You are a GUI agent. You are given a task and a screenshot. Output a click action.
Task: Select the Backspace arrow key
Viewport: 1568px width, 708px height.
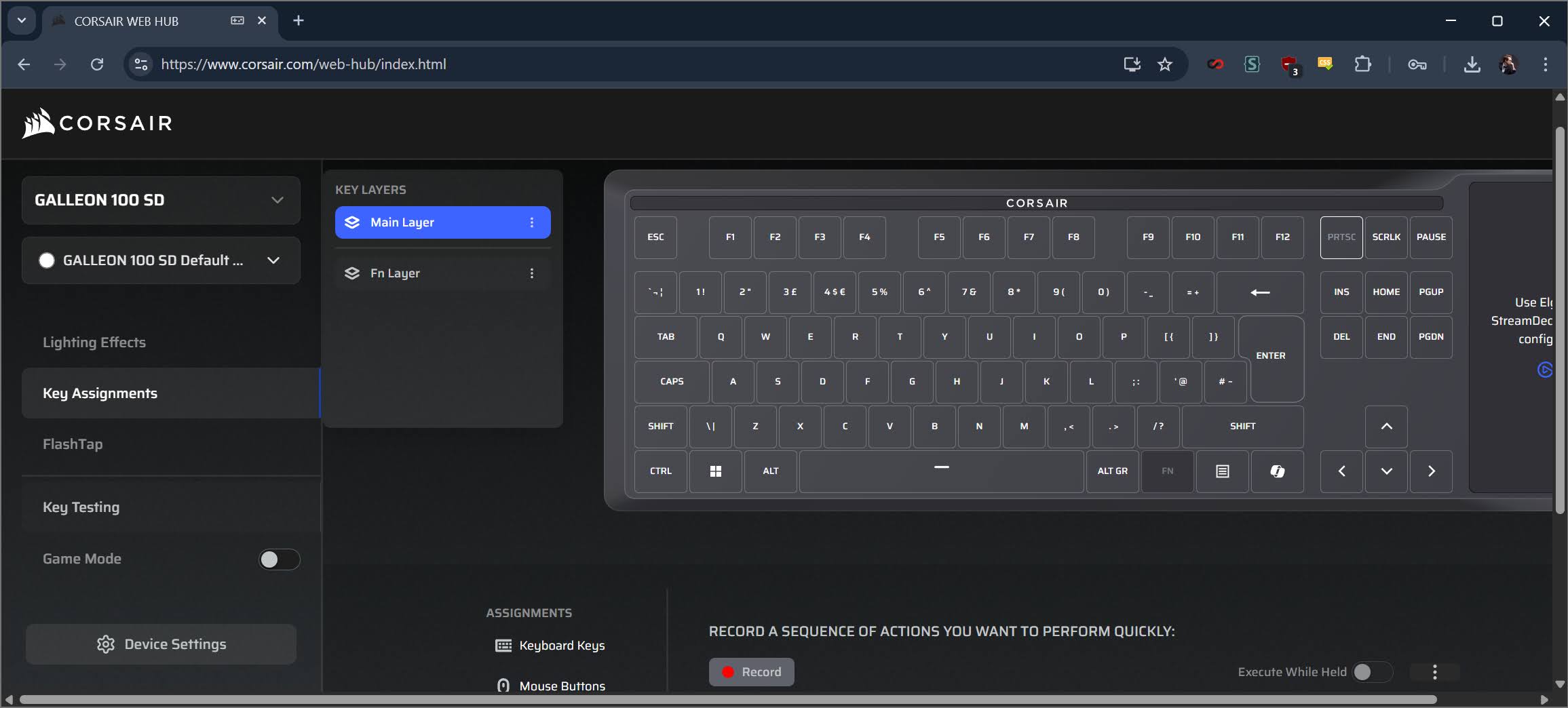tap(1260, 292)
